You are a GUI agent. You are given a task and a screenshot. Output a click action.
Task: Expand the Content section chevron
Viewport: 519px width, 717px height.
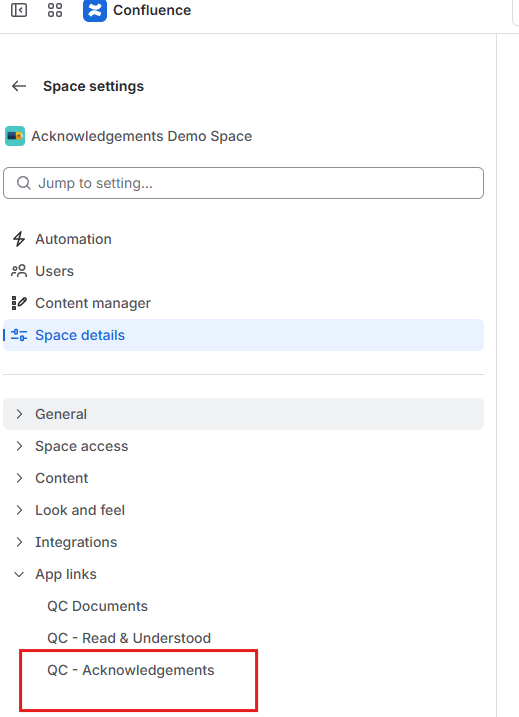click(19, 478)
